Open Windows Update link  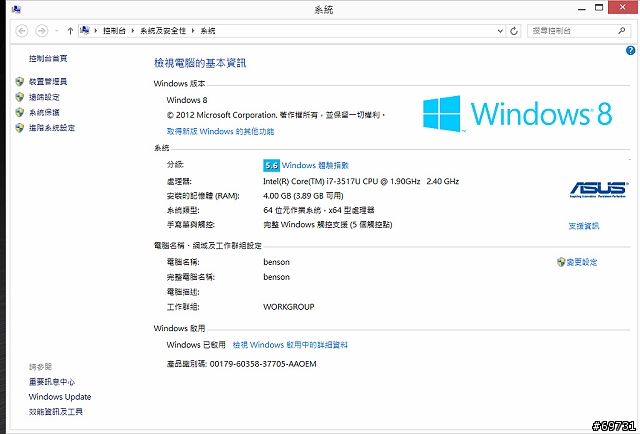point(60,397)
